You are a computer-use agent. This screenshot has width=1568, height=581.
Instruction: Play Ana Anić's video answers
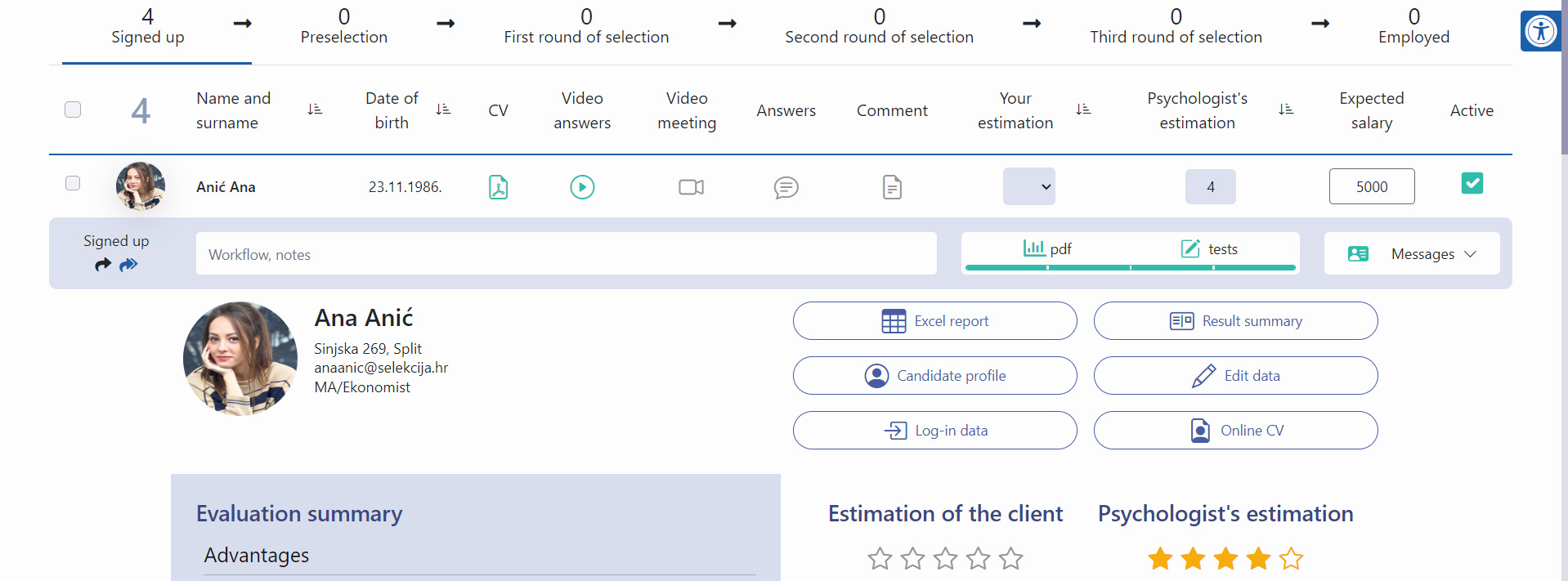coord(582,187)
